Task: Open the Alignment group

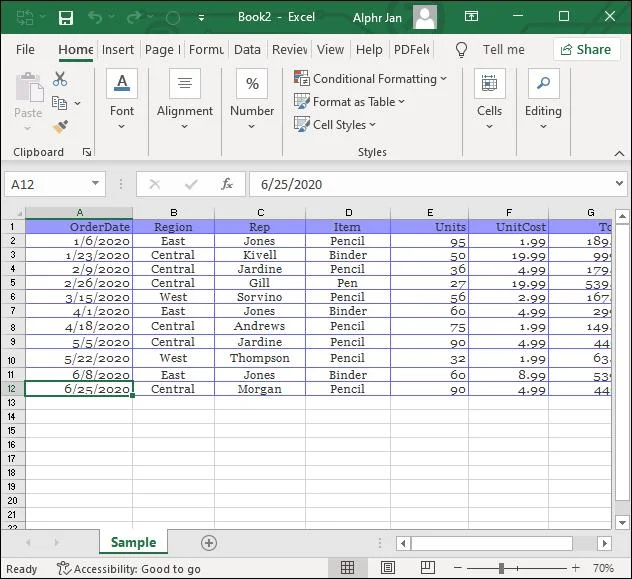Action: (x=185, y=100)
